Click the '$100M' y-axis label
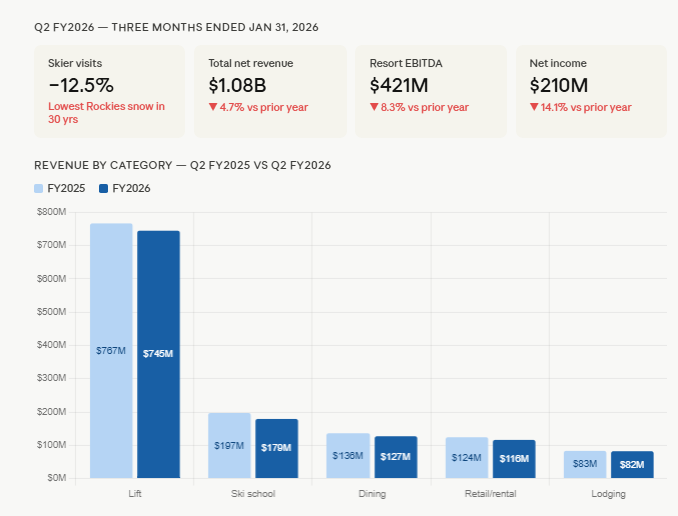 (x=51, y=445)
